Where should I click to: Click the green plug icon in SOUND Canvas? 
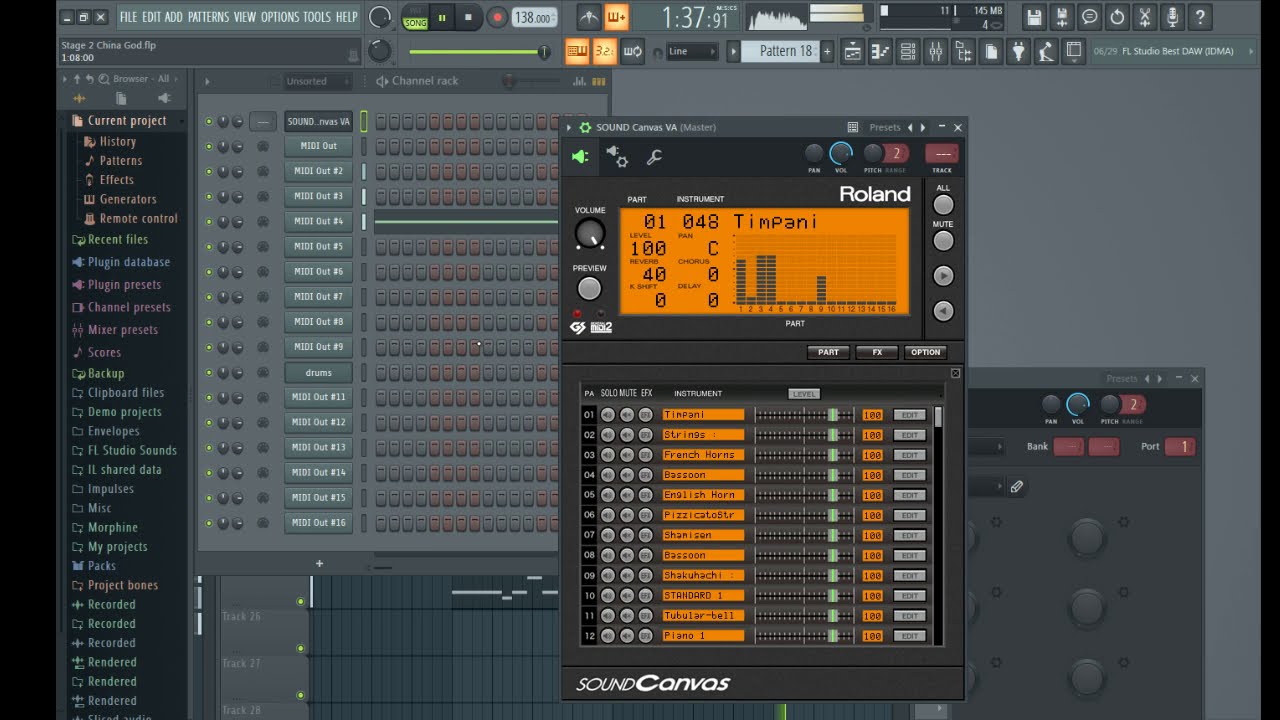[580, 156]
